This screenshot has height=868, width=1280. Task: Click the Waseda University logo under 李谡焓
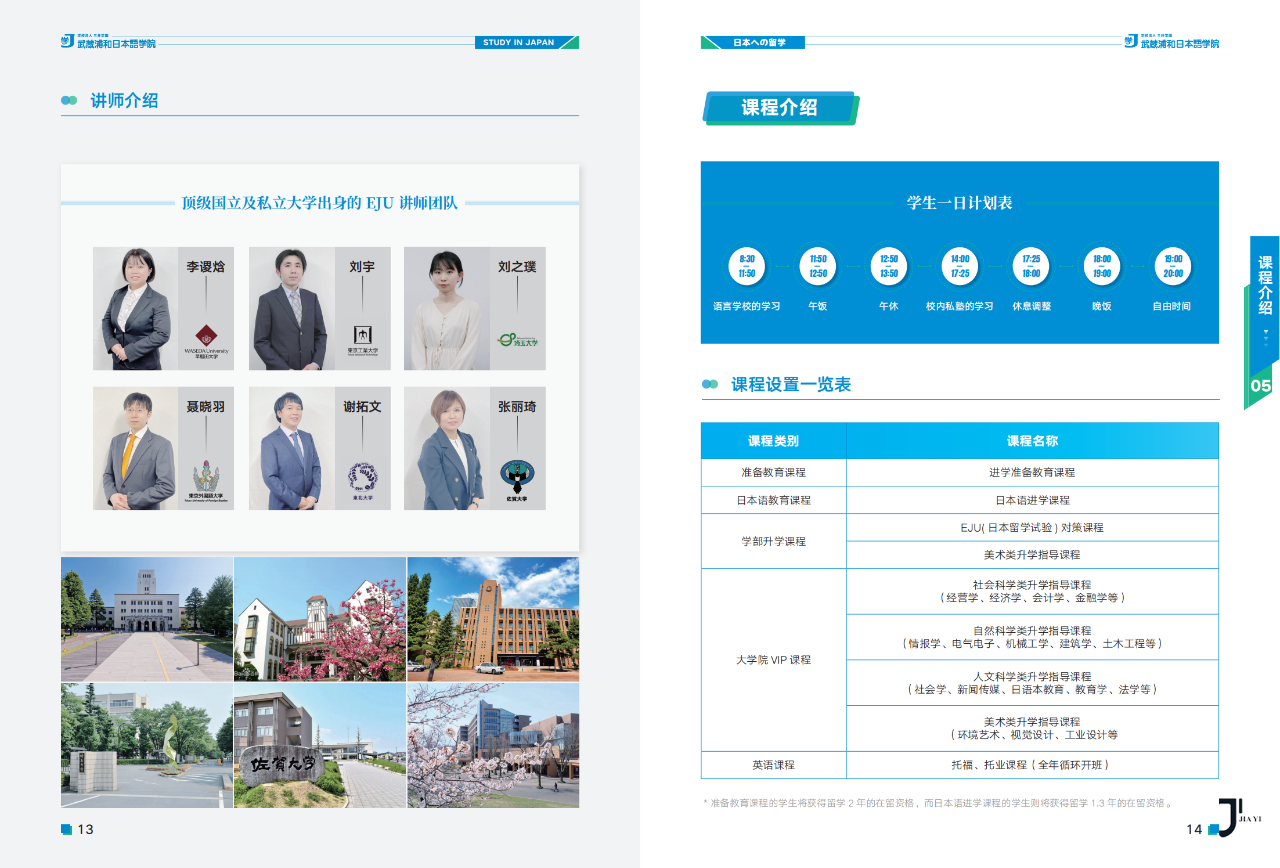pyautogui.click(x=206, y=340)
